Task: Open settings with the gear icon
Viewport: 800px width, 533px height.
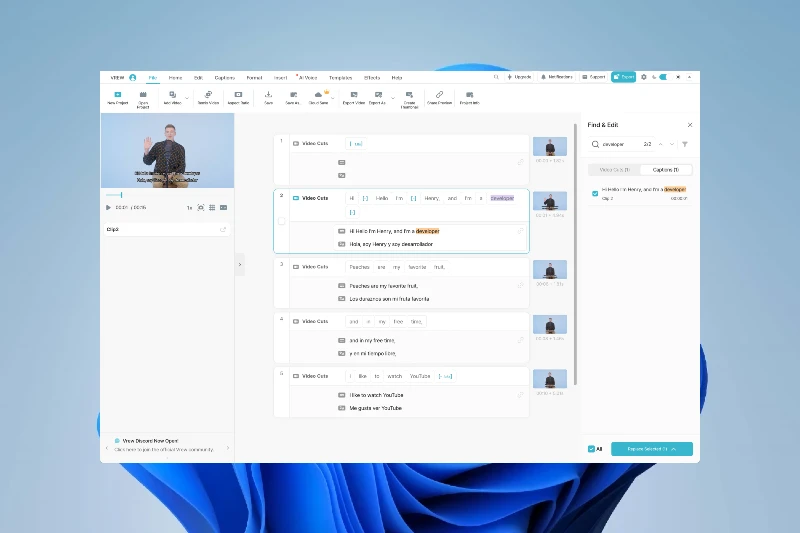Action: pos(643,77)
